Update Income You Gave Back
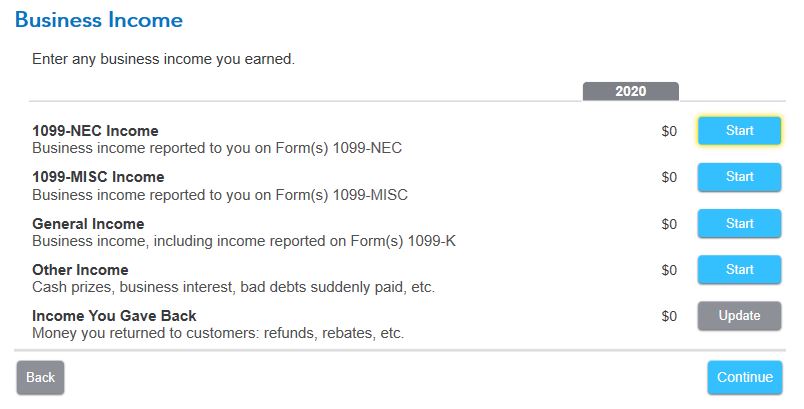This screenshot has height=409, width=804. tap(739, 316)
